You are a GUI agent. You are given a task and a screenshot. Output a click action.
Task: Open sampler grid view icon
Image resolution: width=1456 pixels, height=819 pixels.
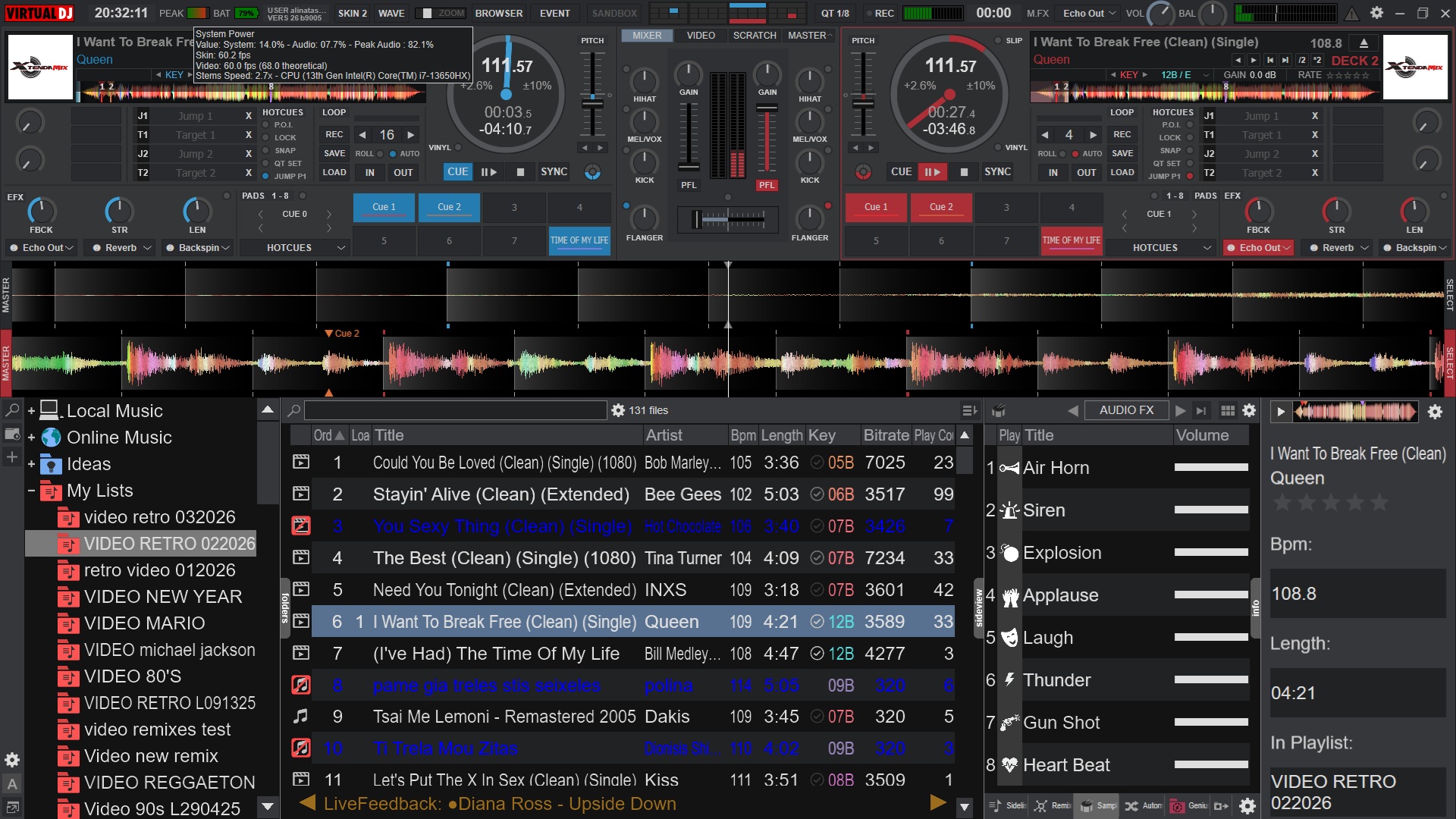pos(1227,410)
